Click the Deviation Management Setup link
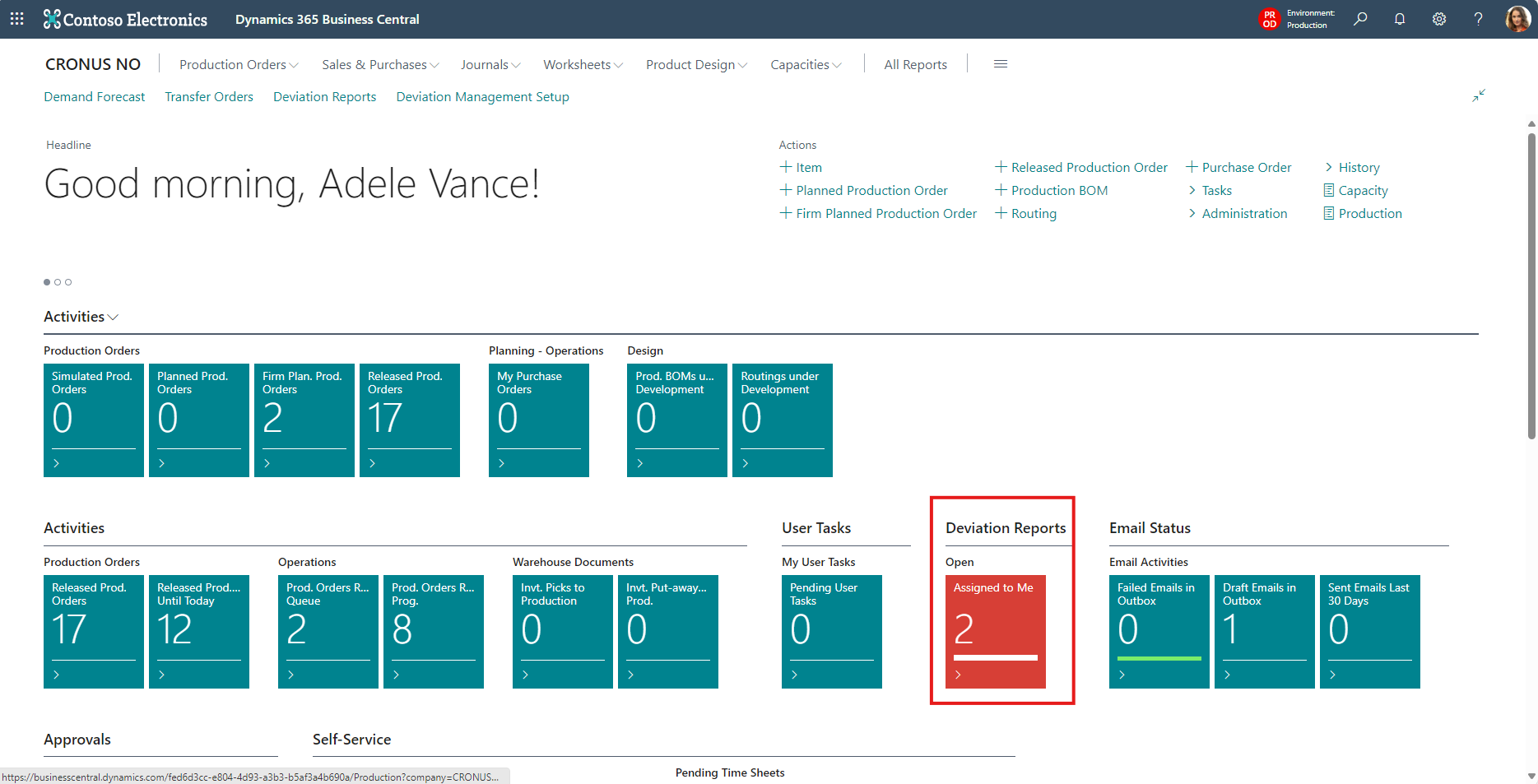This screenshot has width=1538, height=784. (x=482, y=97)
